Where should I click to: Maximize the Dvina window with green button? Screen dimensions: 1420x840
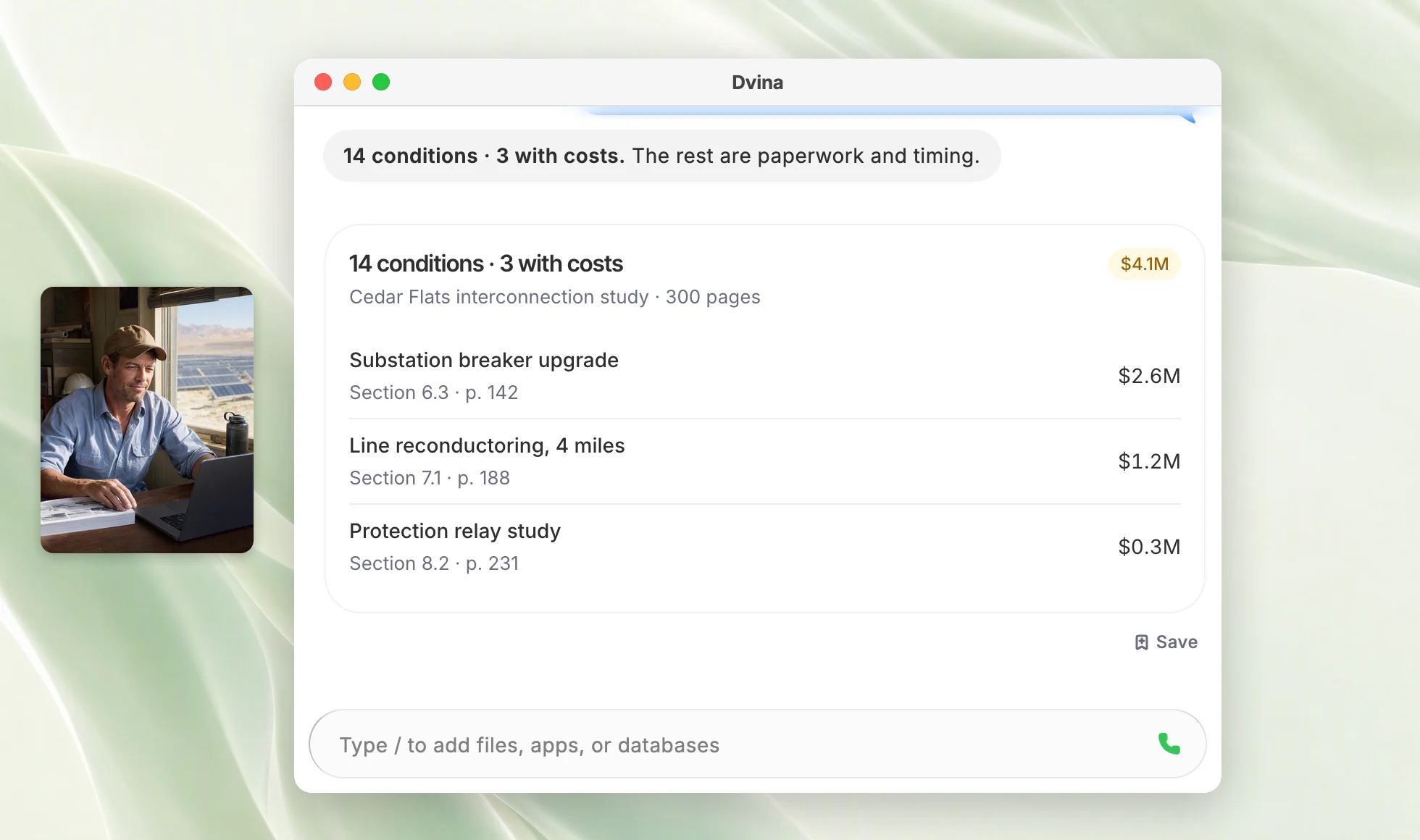click(381, 82)
